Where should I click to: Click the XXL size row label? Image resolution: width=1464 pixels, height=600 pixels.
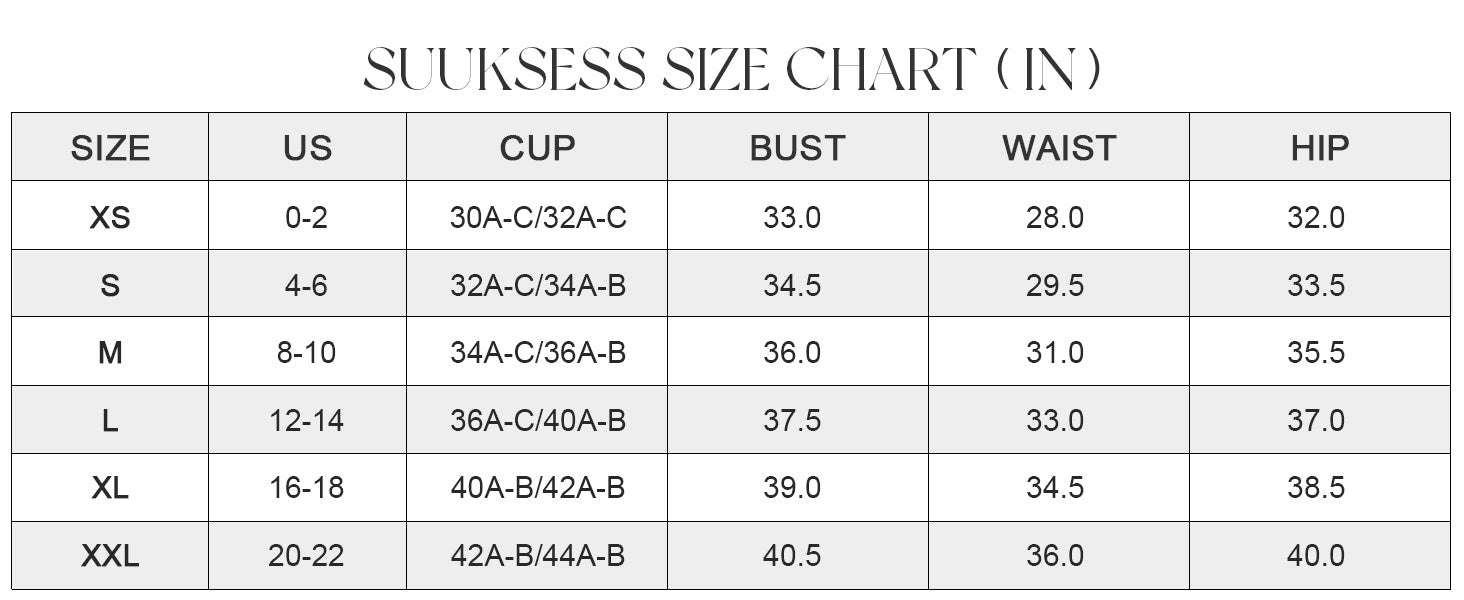coord(110,555)
